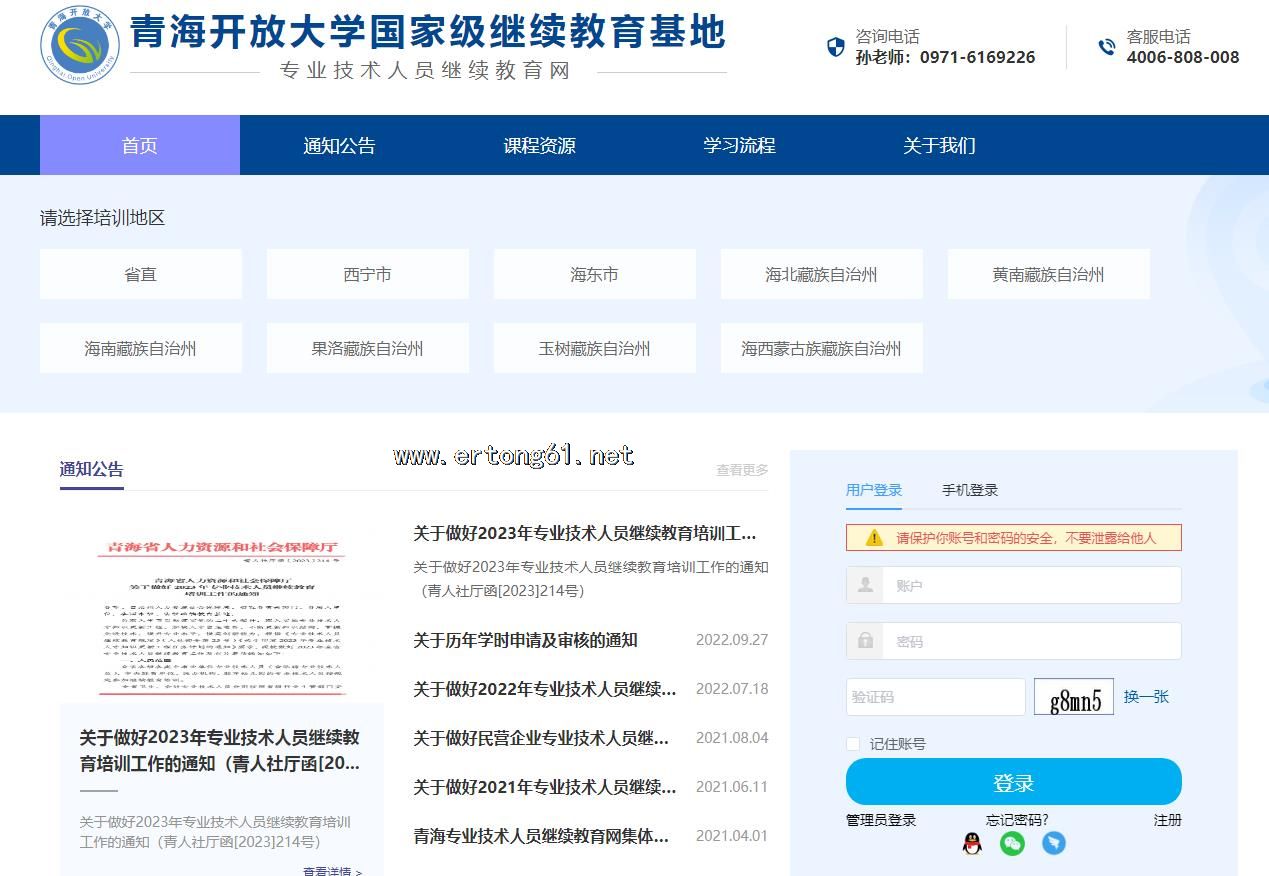The image size is (1269, 876).
Task: Click the phone icon beside 客服电话
Action: click(x=1107, y=47)
